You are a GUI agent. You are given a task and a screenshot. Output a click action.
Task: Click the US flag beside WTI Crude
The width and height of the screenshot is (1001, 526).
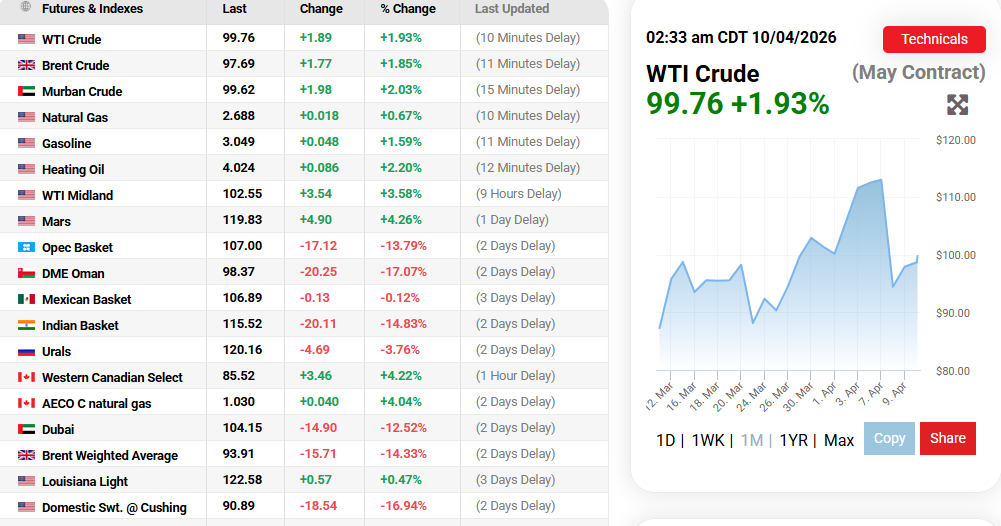point(26,39)
